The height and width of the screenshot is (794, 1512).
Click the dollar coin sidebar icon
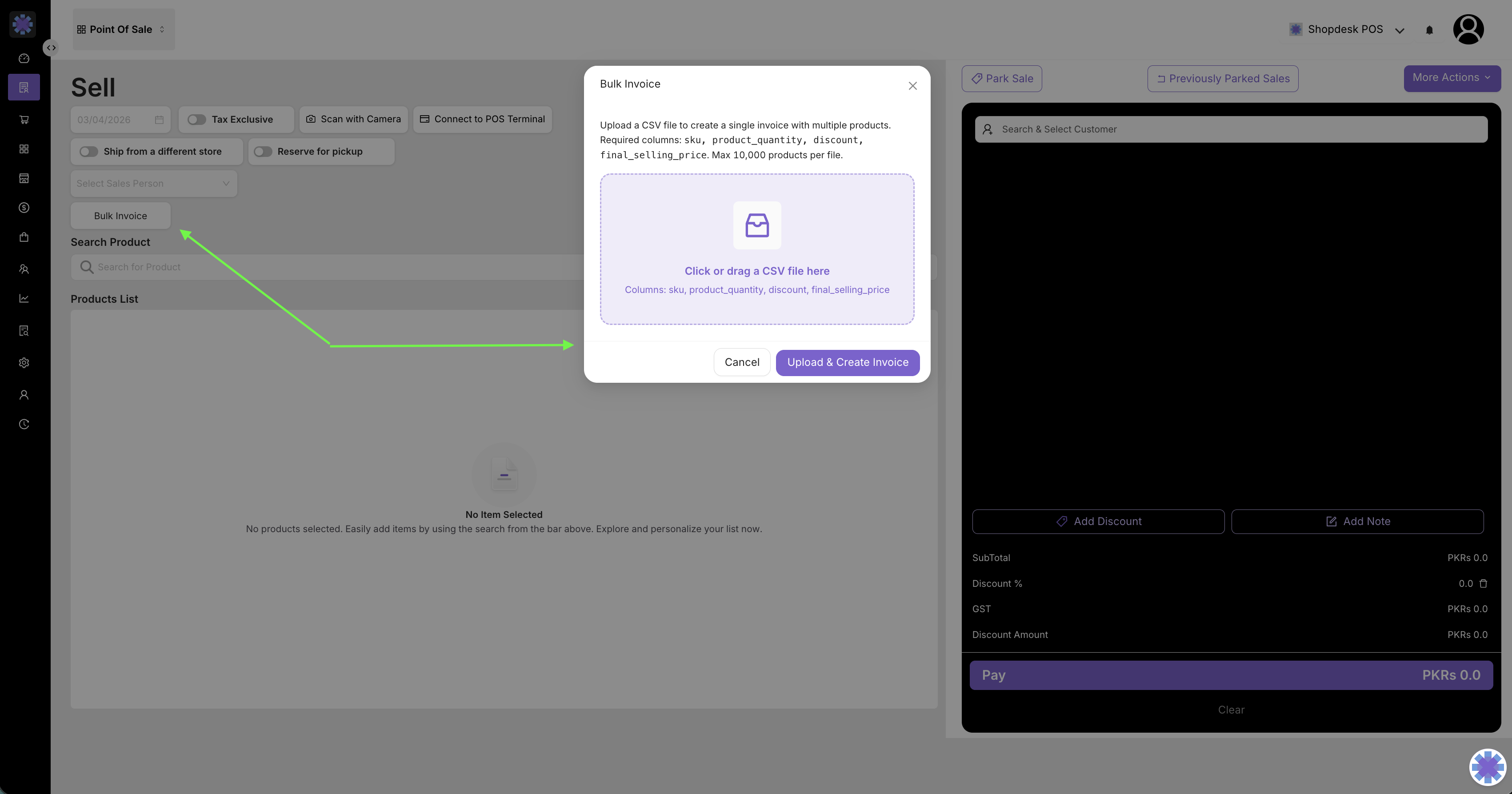24,208
